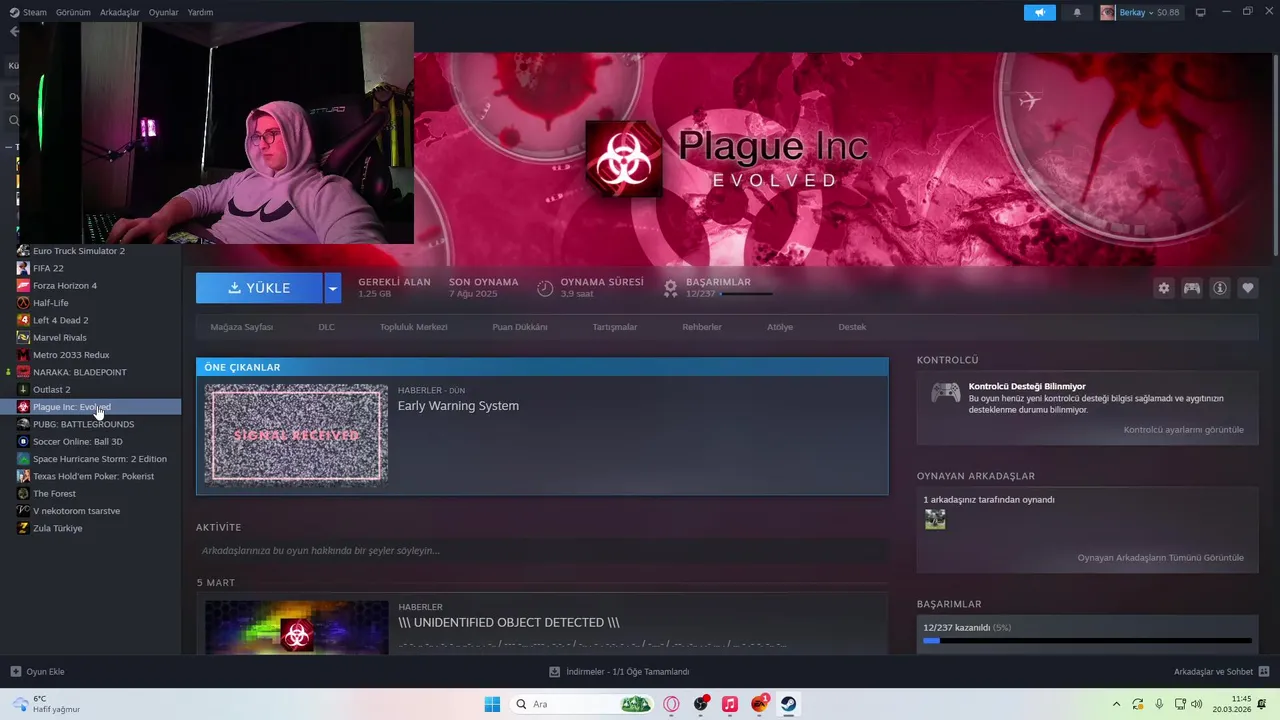The width and height of the screenshot is (1280, 720).
Task: Click the activity comment input field
Action: pyautogui.click(x=542, y=551)
